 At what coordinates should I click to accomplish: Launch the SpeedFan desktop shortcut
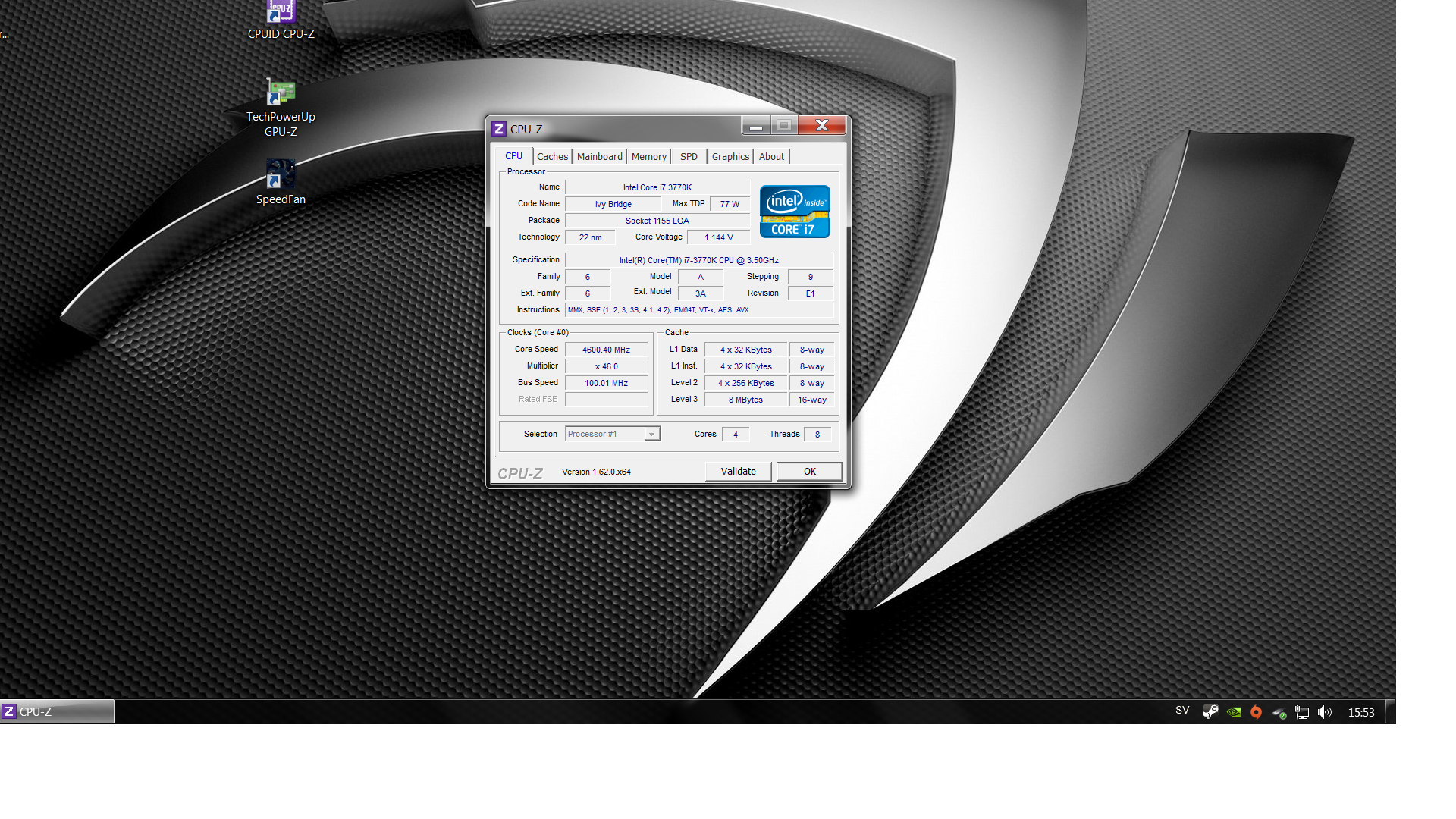point(281,183)
